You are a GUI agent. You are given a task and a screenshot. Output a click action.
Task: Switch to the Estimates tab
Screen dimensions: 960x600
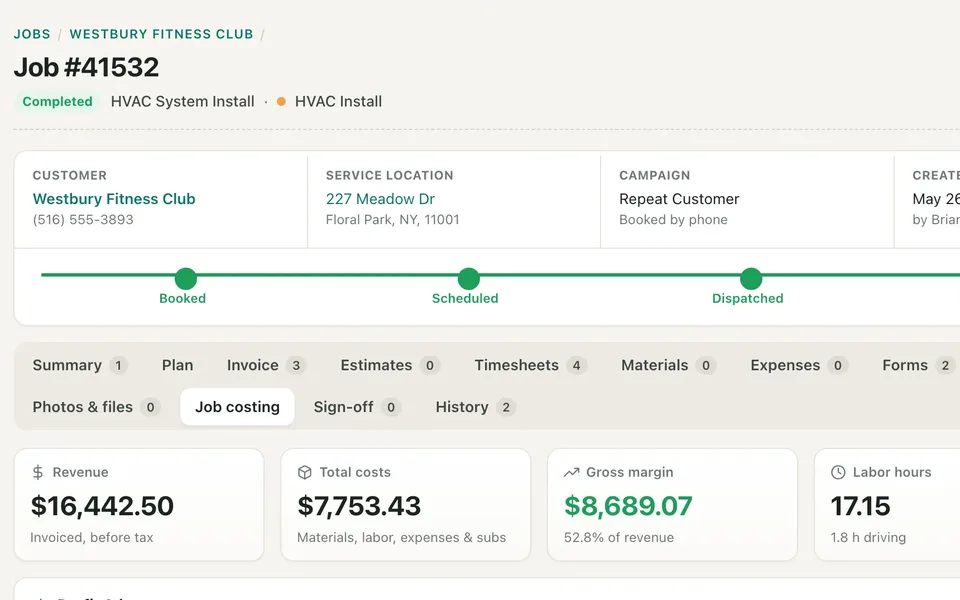tap(389, 366)
